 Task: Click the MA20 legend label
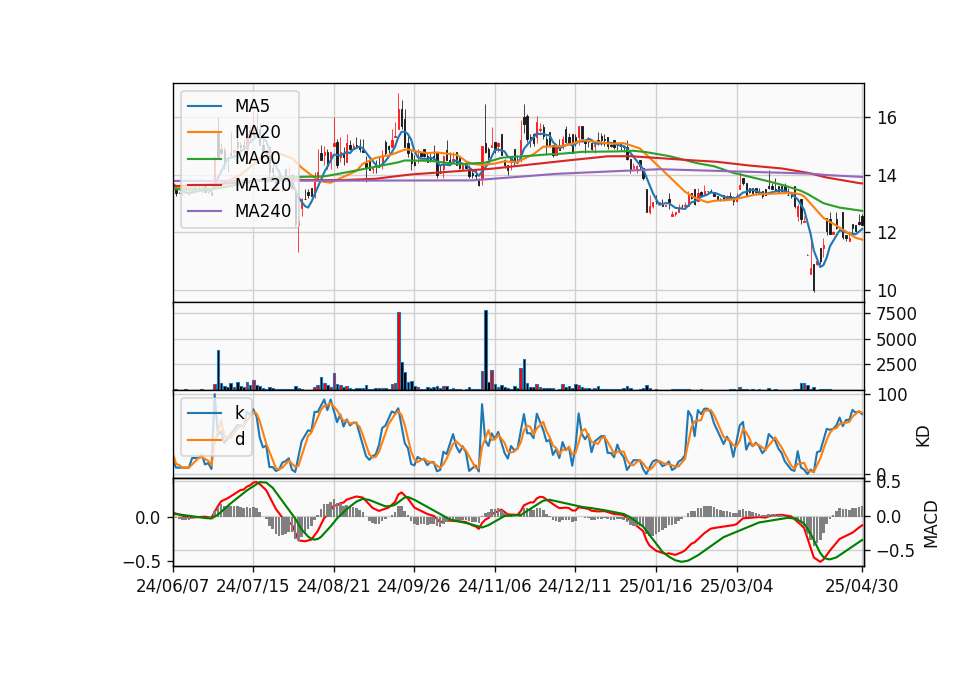pos(257,132)
